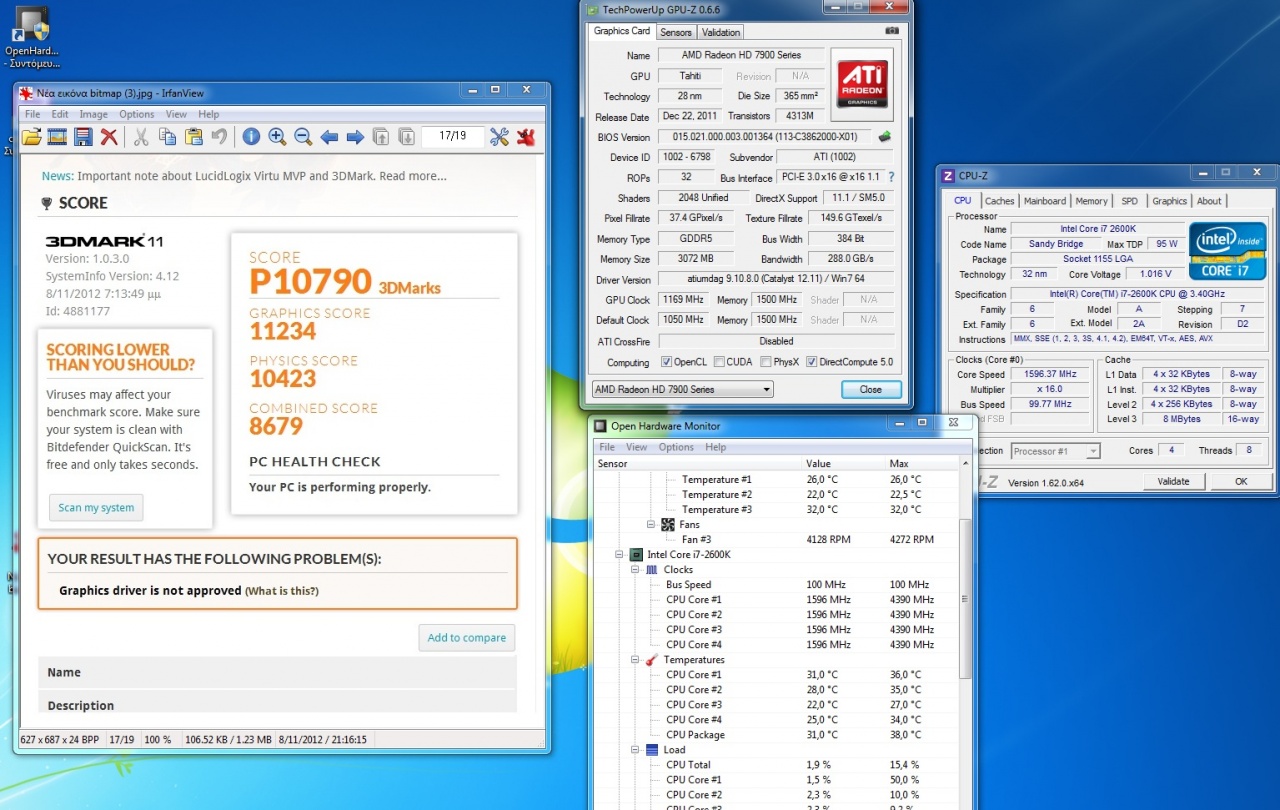Click the red X Delete icon in IrfanView

[109, 137]
